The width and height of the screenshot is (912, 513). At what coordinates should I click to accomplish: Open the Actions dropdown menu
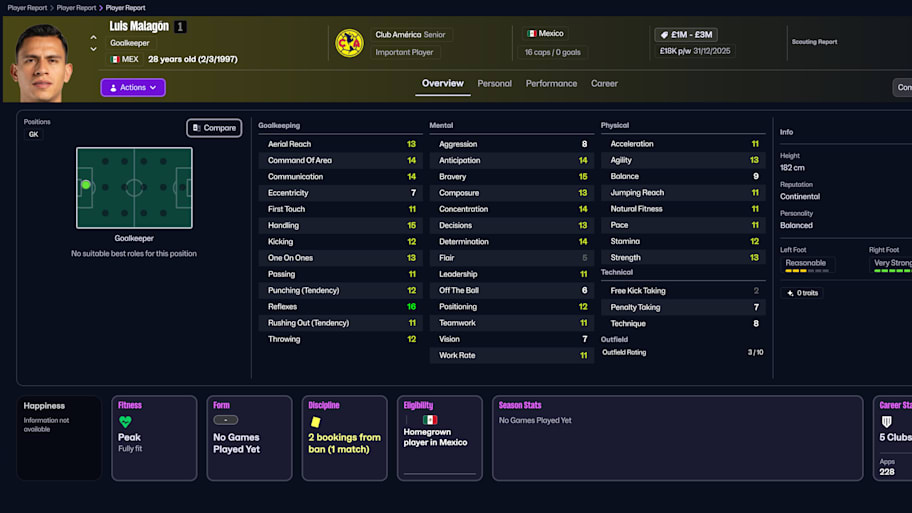click(133, 87)
